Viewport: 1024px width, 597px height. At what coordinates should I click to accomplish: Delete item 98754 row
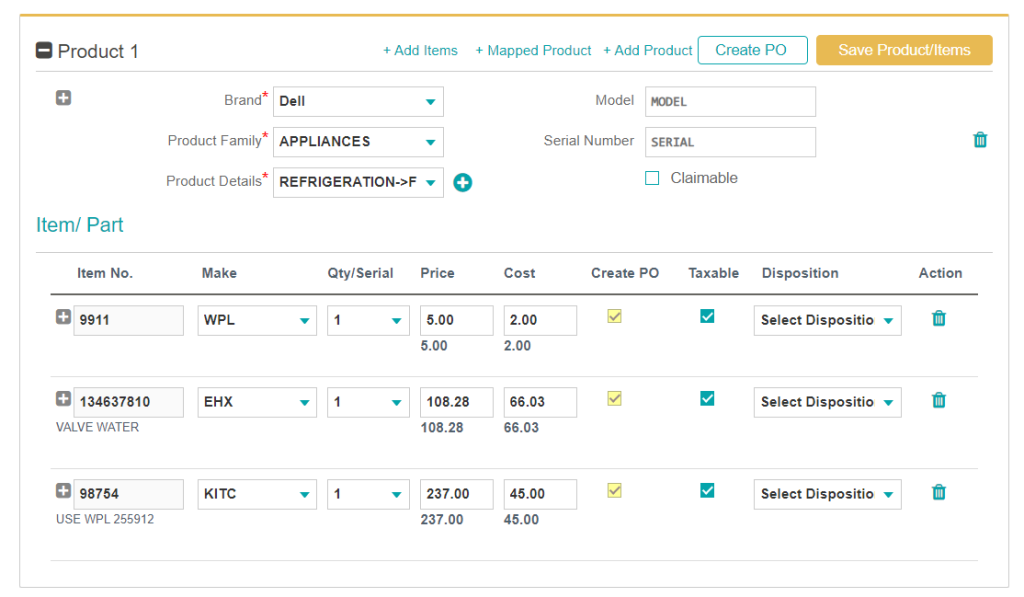(x=938, y=492)
